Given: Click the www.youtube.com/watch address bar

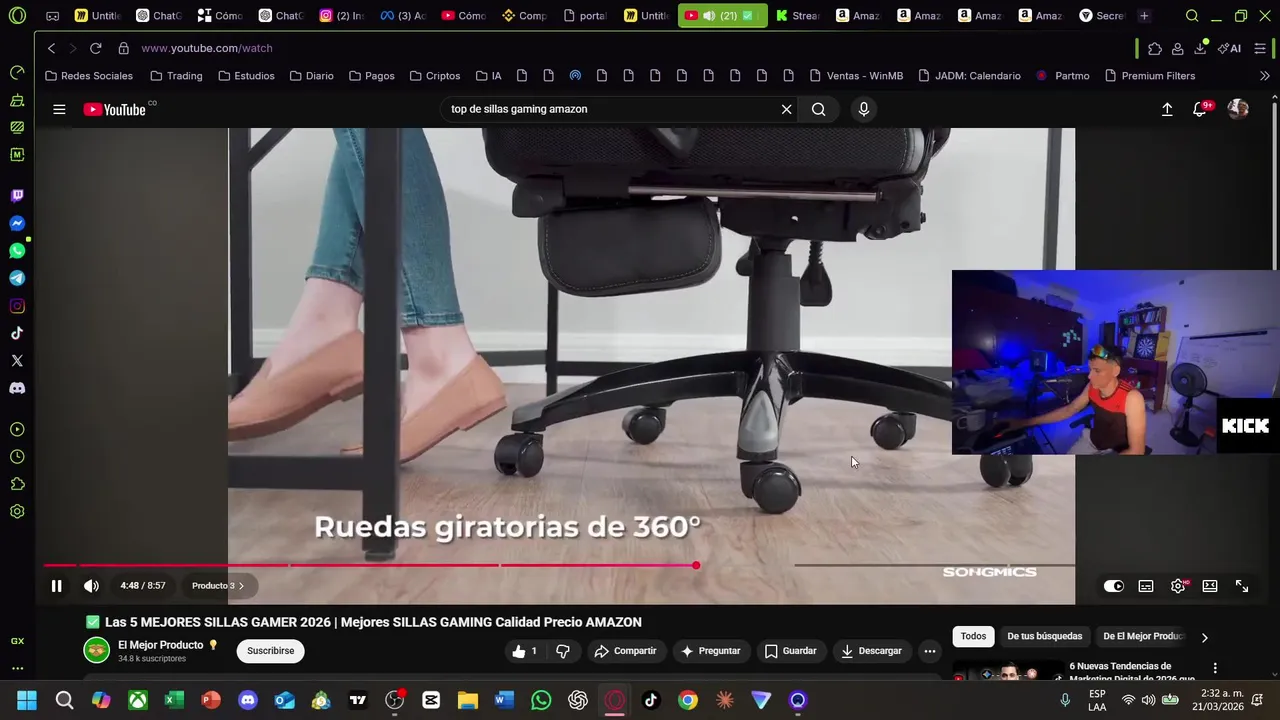Looking at the screenshot, I should click(206, 48).
